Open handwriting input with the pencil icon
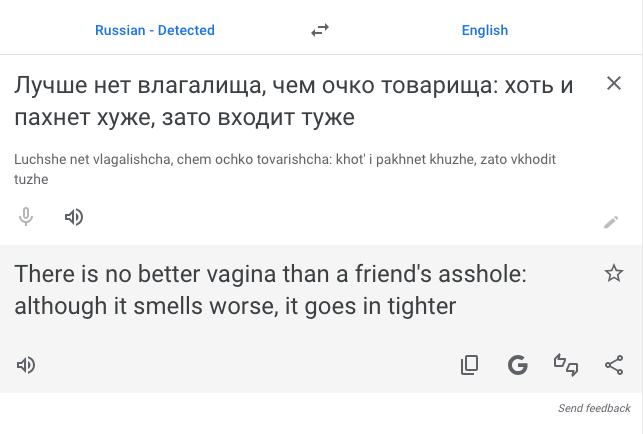This screenshot has height=434, width=643. click(611, 222)
